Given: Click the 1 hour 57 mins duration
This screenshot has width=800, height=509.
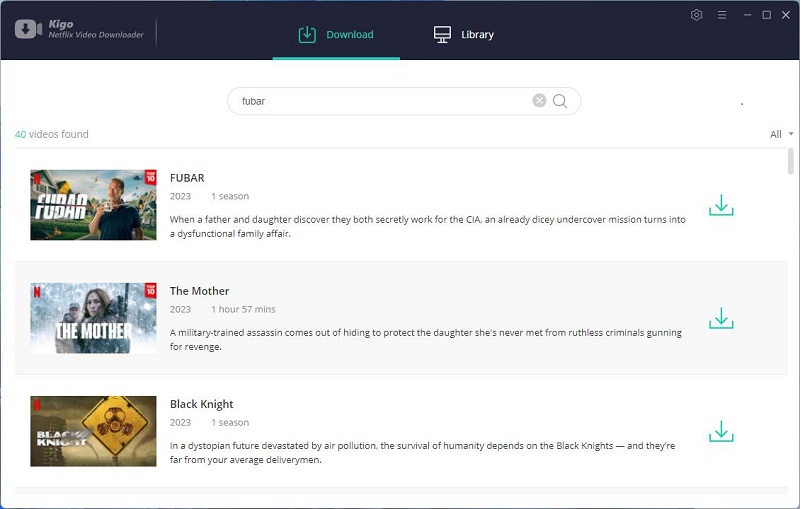Looking at the screenshot, I should (243, 309).
